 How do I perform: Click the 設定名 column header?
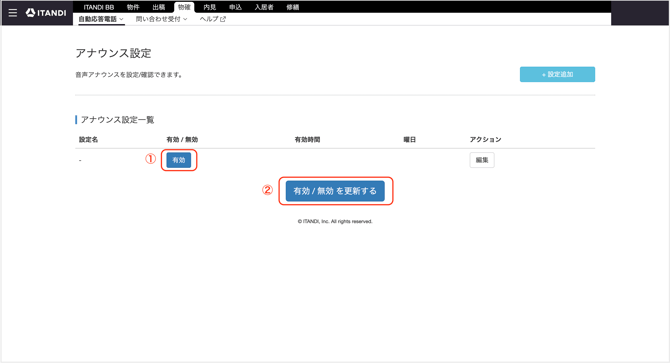pyautogui.click(x=88, y=140)
